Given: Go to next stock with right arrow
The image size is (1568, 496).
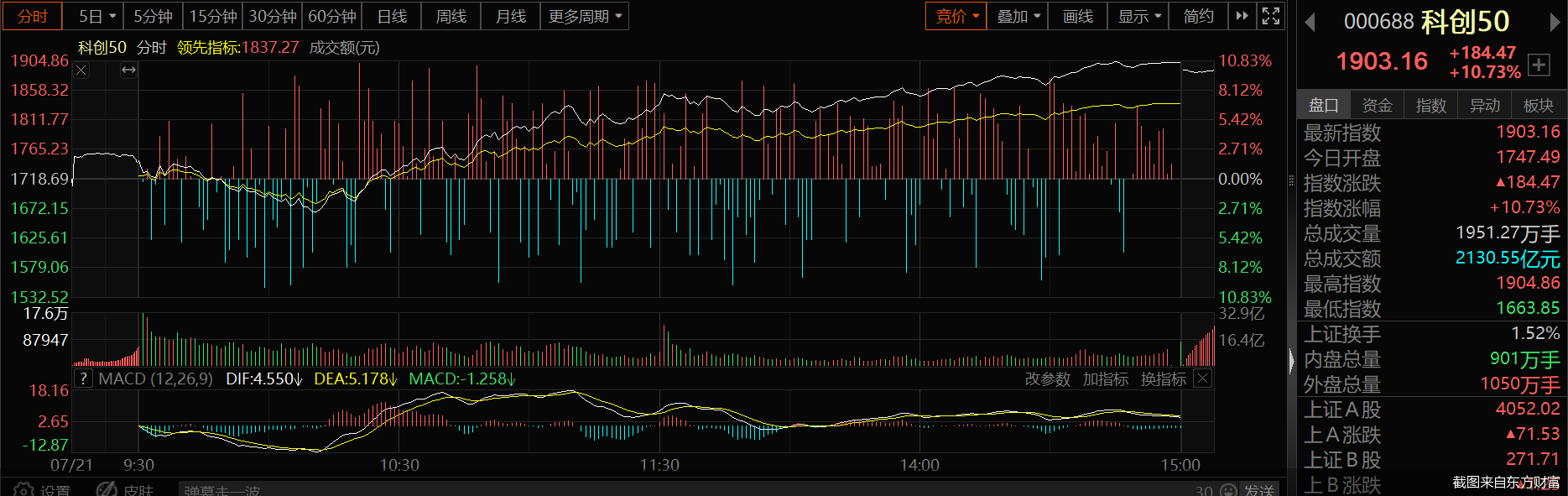Looking at the screenshot, I should (1554, 23).
